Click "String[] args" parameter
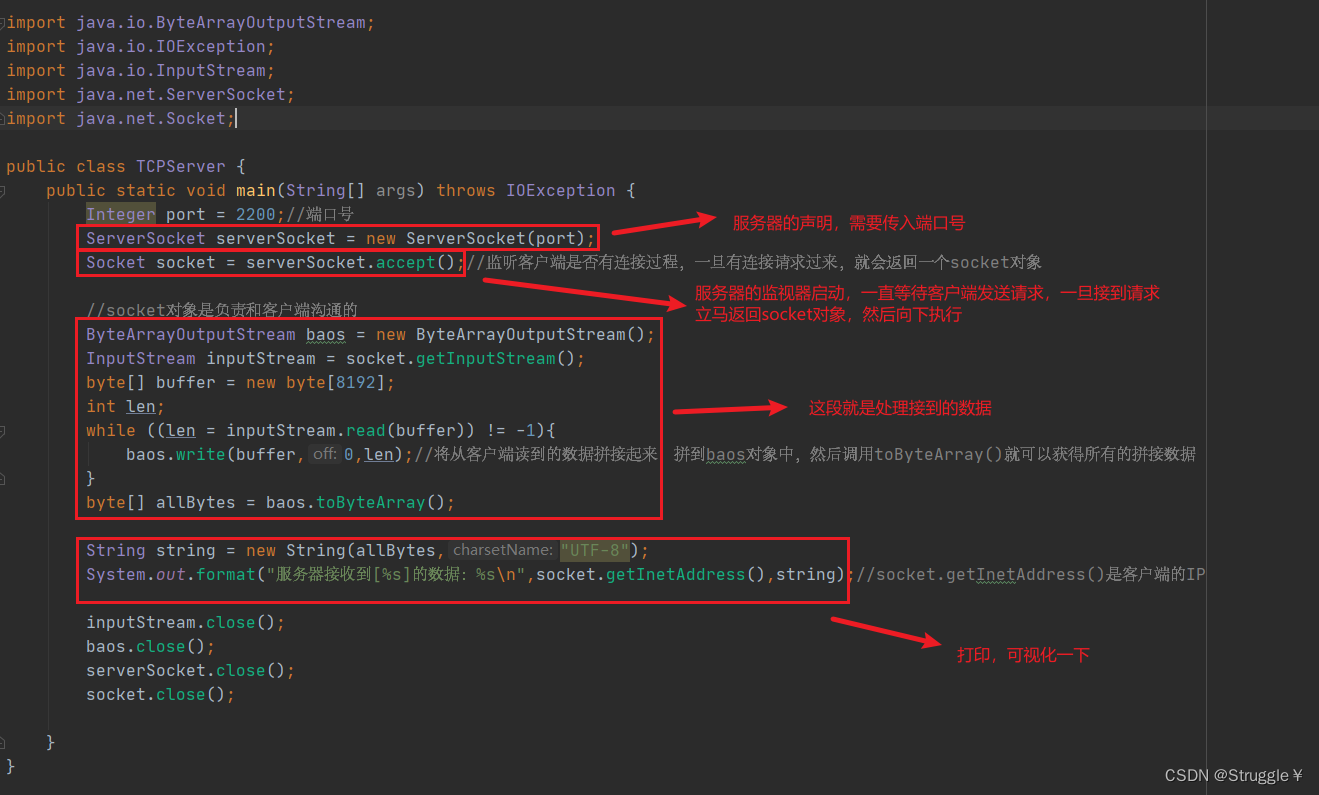Image resolution: width=1319 pixels, height=795 pixels. (350, 190)
